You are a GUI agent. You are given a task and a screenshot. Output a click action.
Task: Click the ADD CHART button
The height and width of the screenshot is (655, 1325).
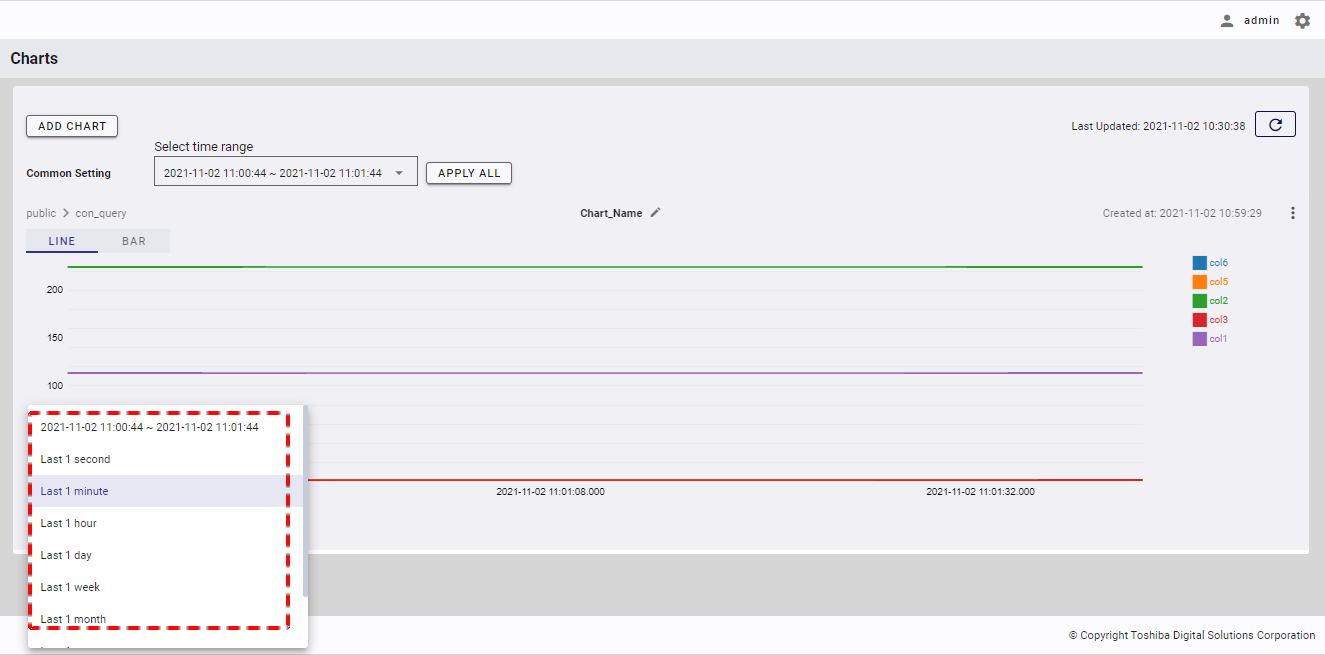[72, 126]
